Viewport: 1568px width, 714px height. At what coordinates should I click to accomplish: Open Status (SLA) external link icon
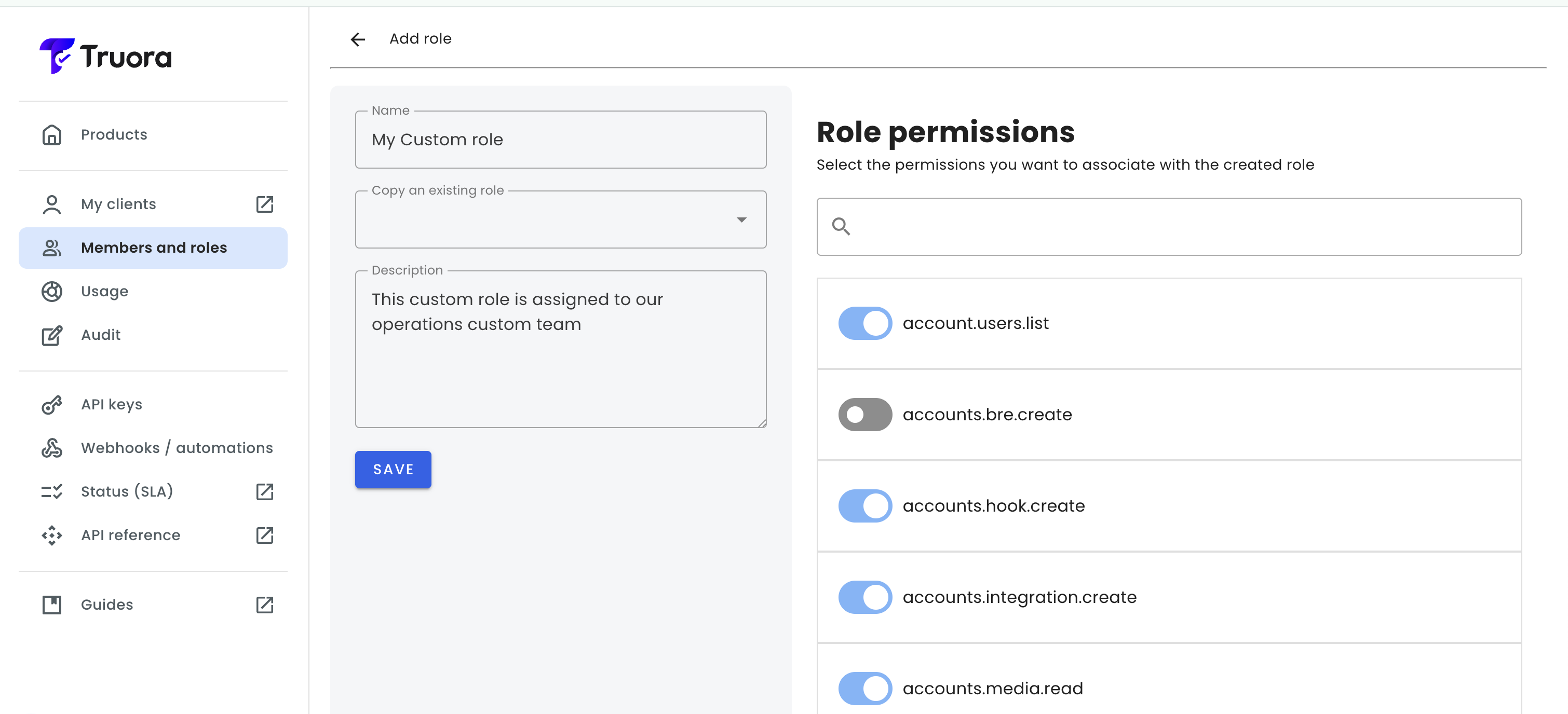[265, 491]
